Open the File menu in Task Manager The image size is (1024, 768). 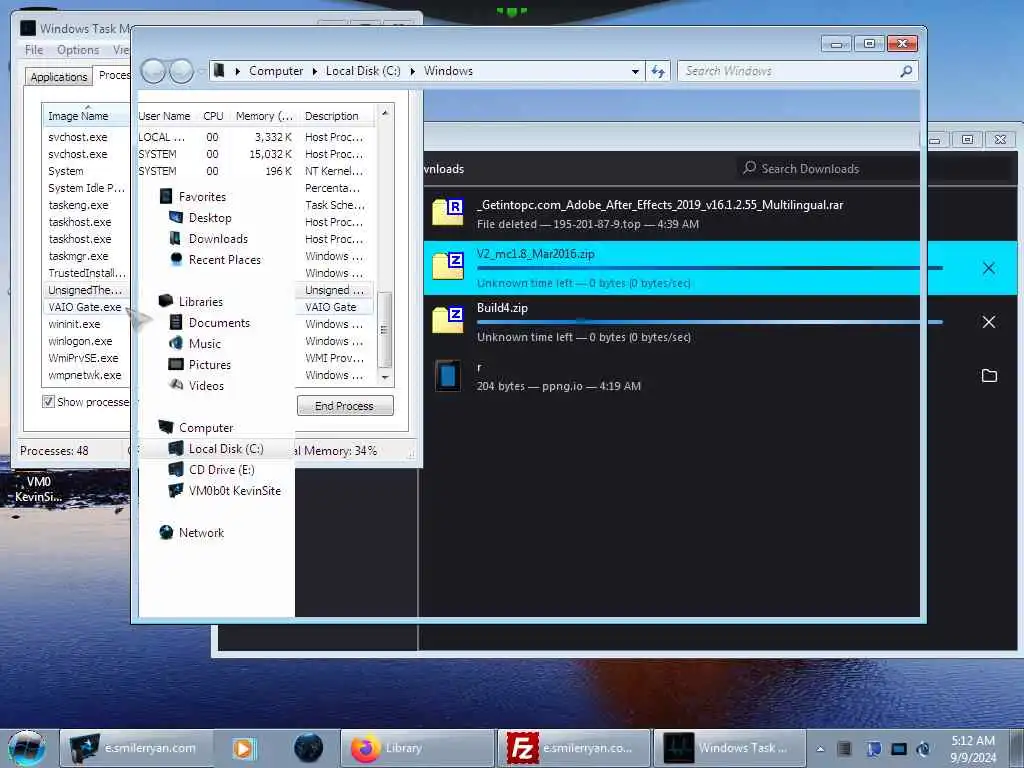click(34, 50)
